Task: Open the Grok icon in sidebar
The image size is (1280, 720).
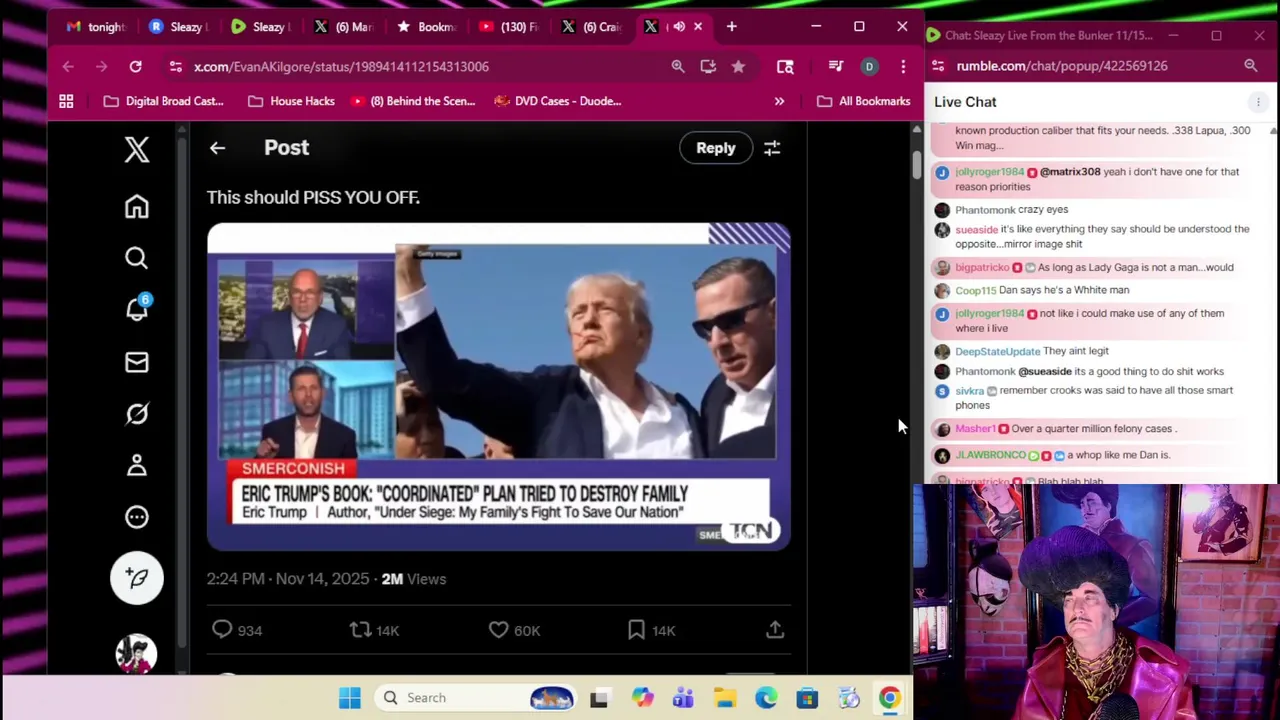Action: [137, 414]
